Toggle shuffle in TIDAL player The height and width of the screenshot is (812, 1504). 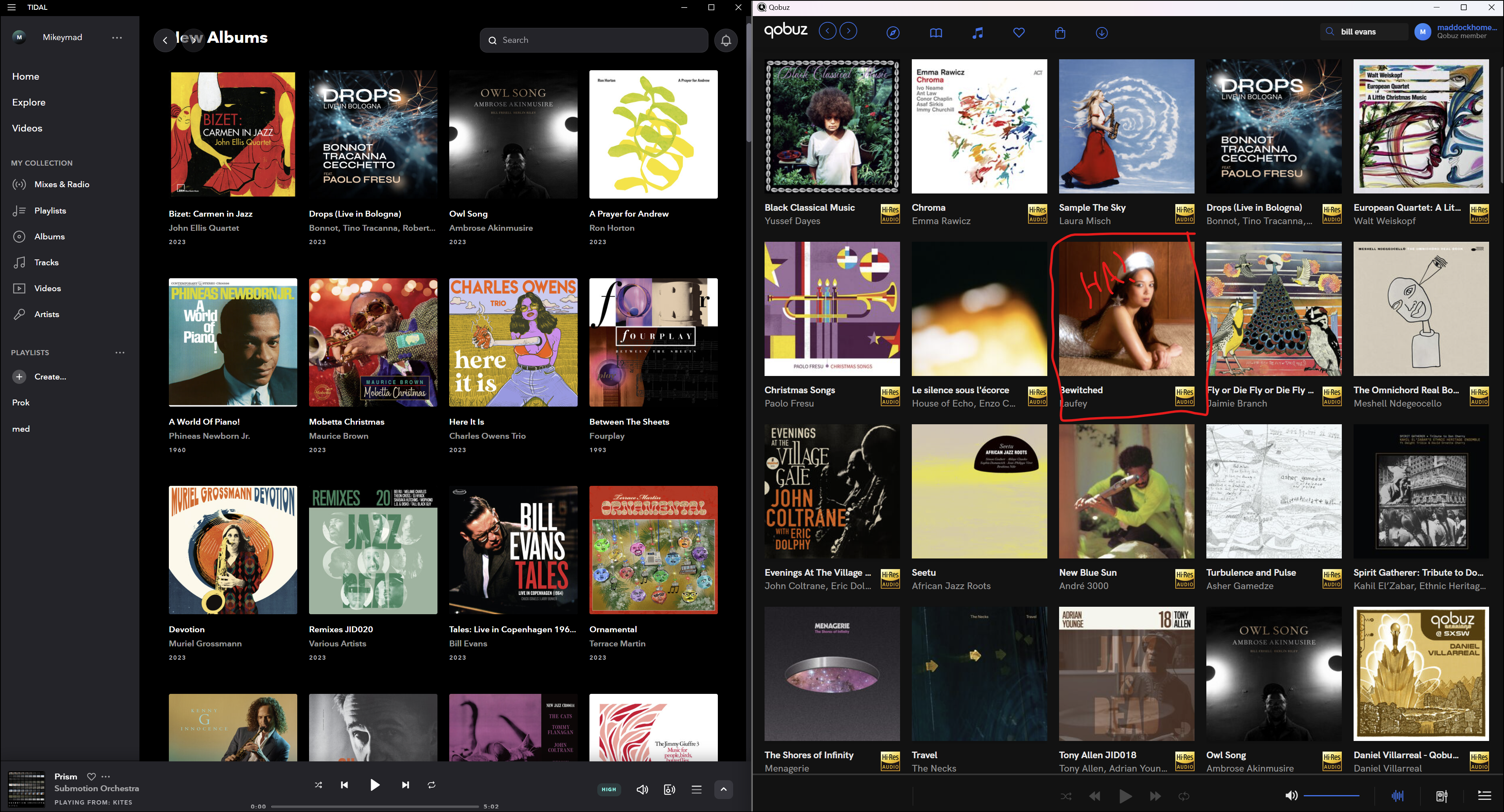318,785
